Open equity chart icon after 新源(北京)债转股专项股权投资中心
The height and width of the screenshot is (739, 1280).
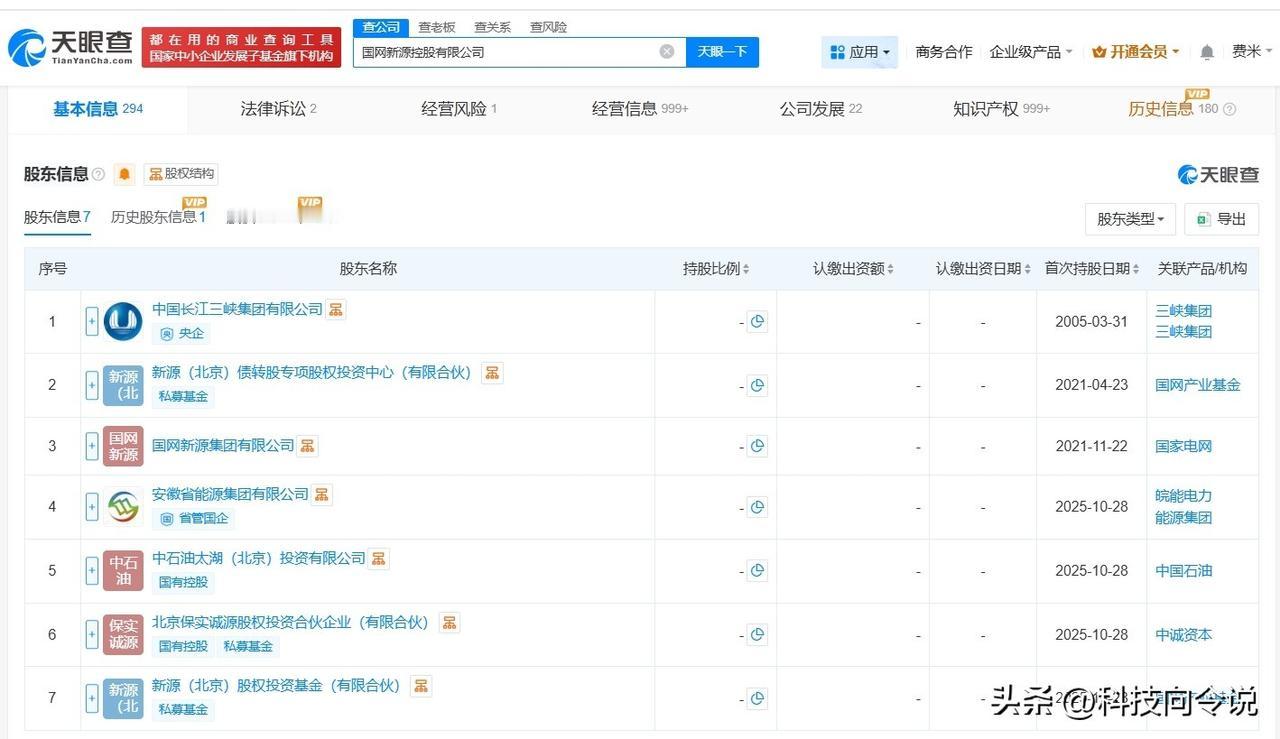(x=491, y=373)
